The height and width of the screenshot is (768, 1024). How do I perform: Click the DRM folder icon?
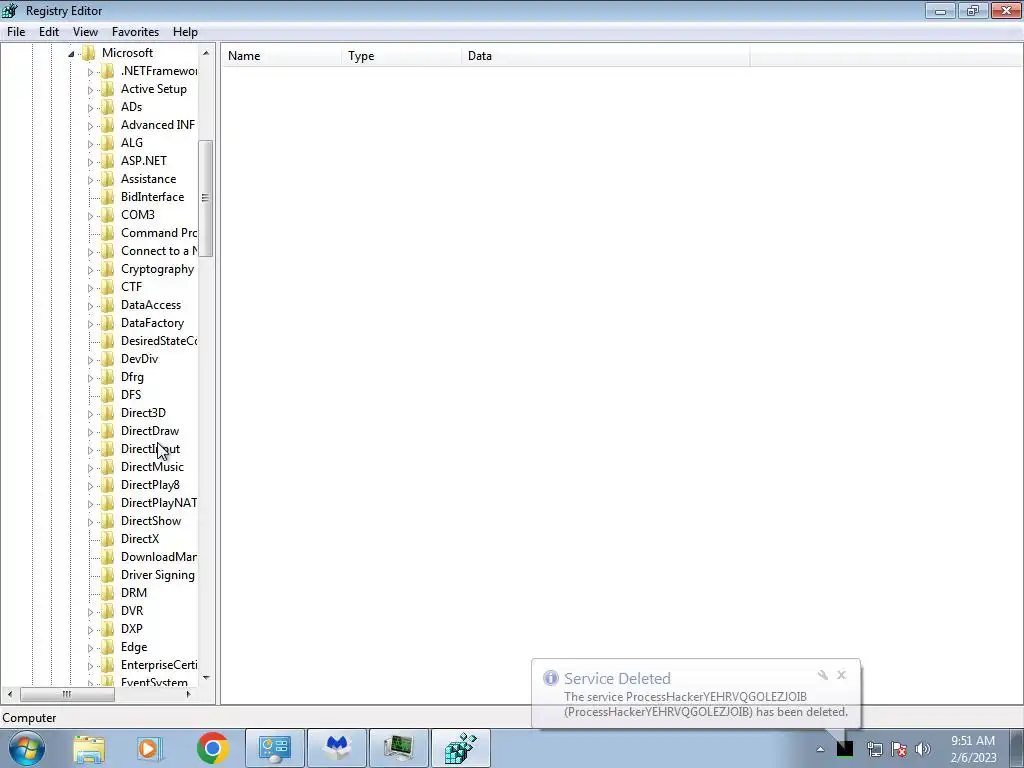click(108, 593)
